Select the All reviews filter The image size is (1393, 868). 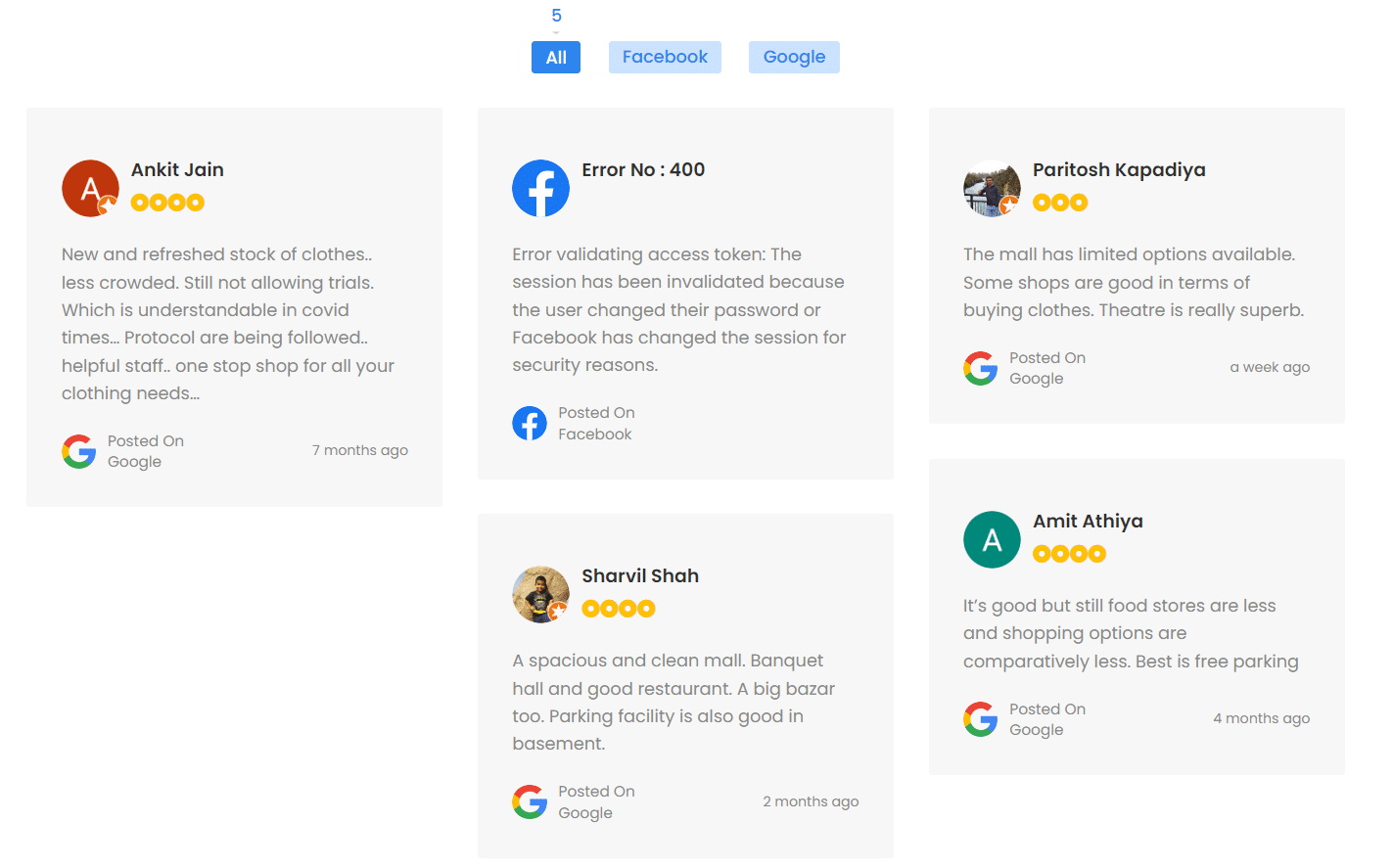(555, 57)
